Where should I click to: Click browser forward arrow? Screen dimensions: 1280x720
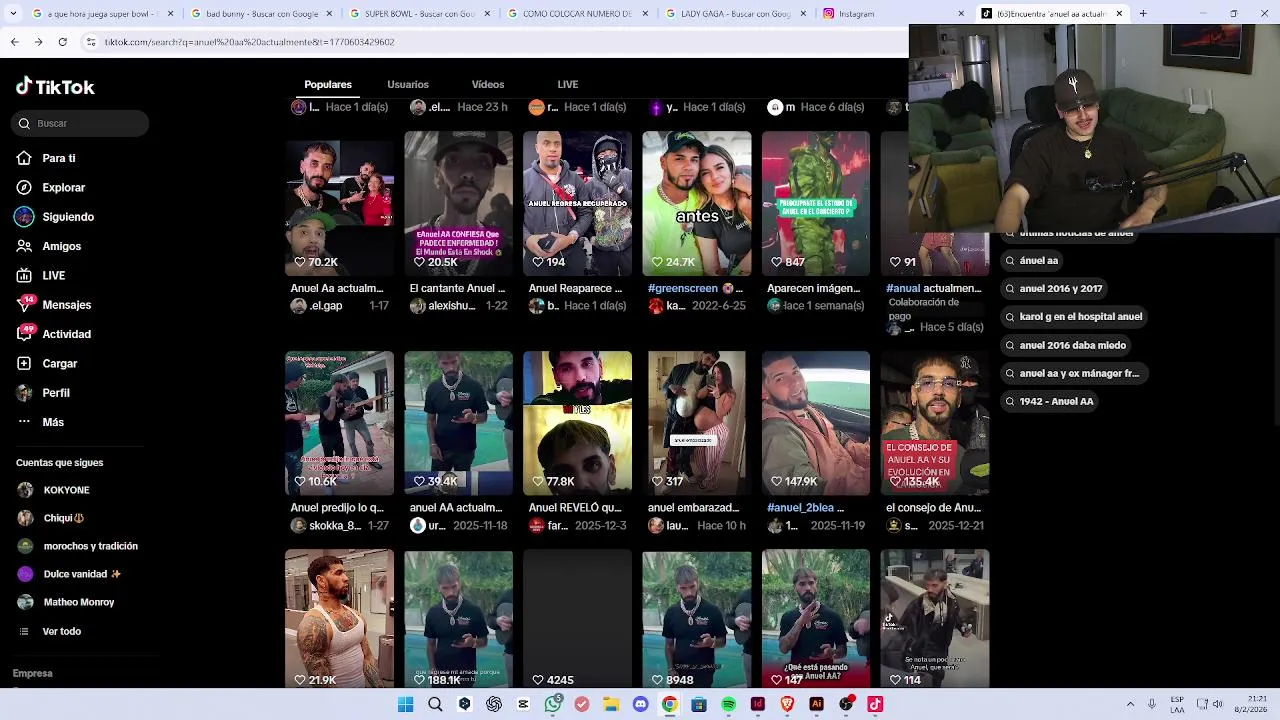tap(38, 42)
